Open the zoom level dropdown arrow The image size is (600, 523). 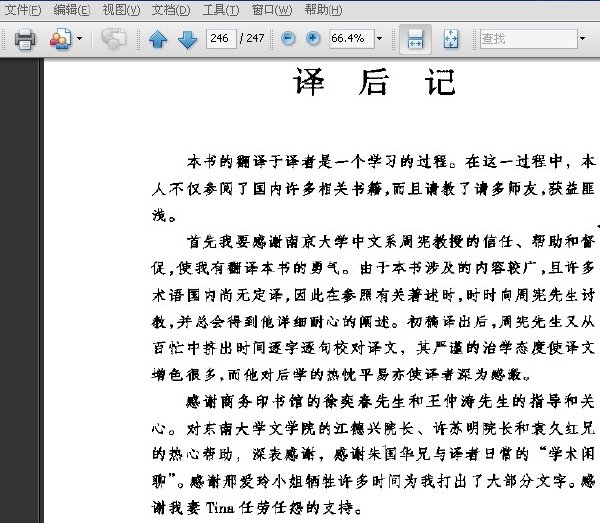tap(379, 39)
